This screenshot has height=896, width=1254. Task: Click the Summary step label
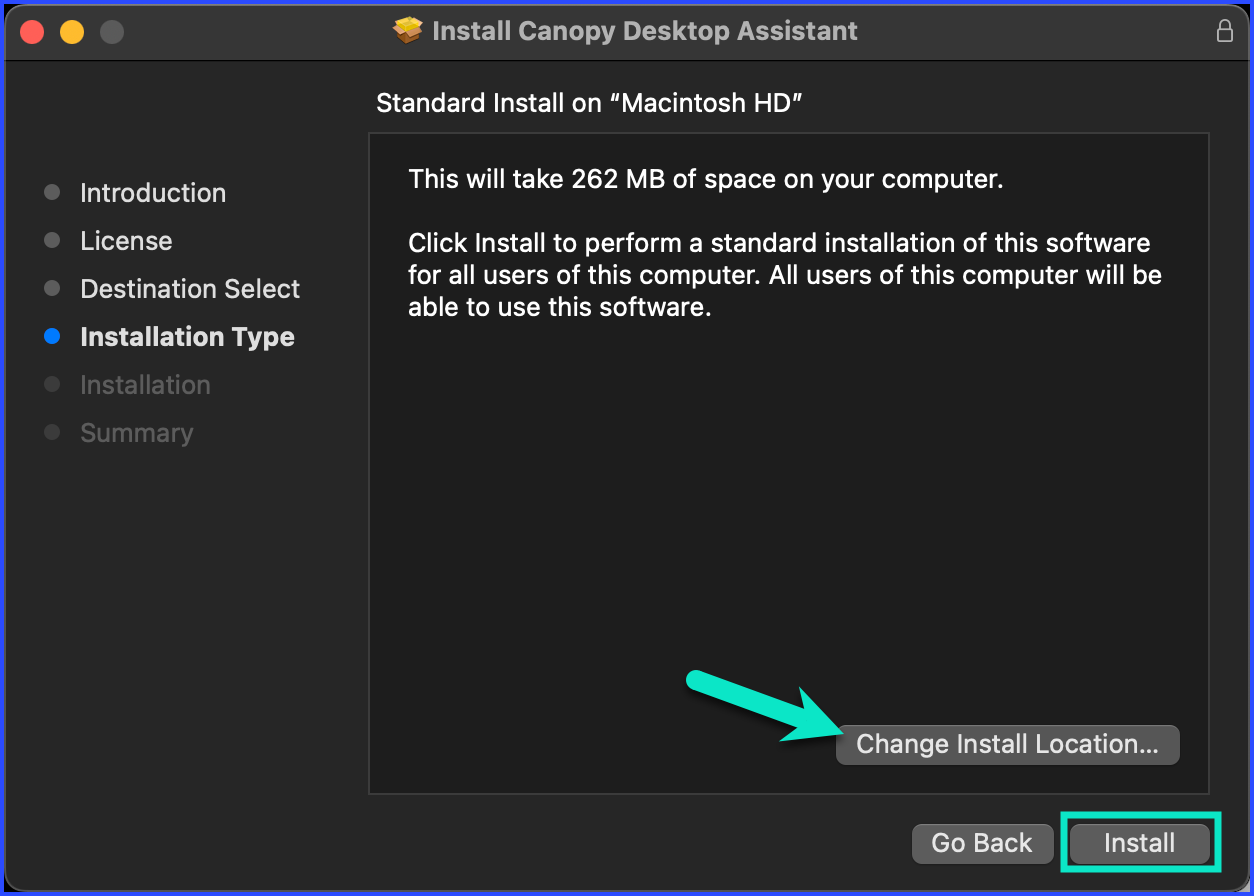(x=136, y=433)
